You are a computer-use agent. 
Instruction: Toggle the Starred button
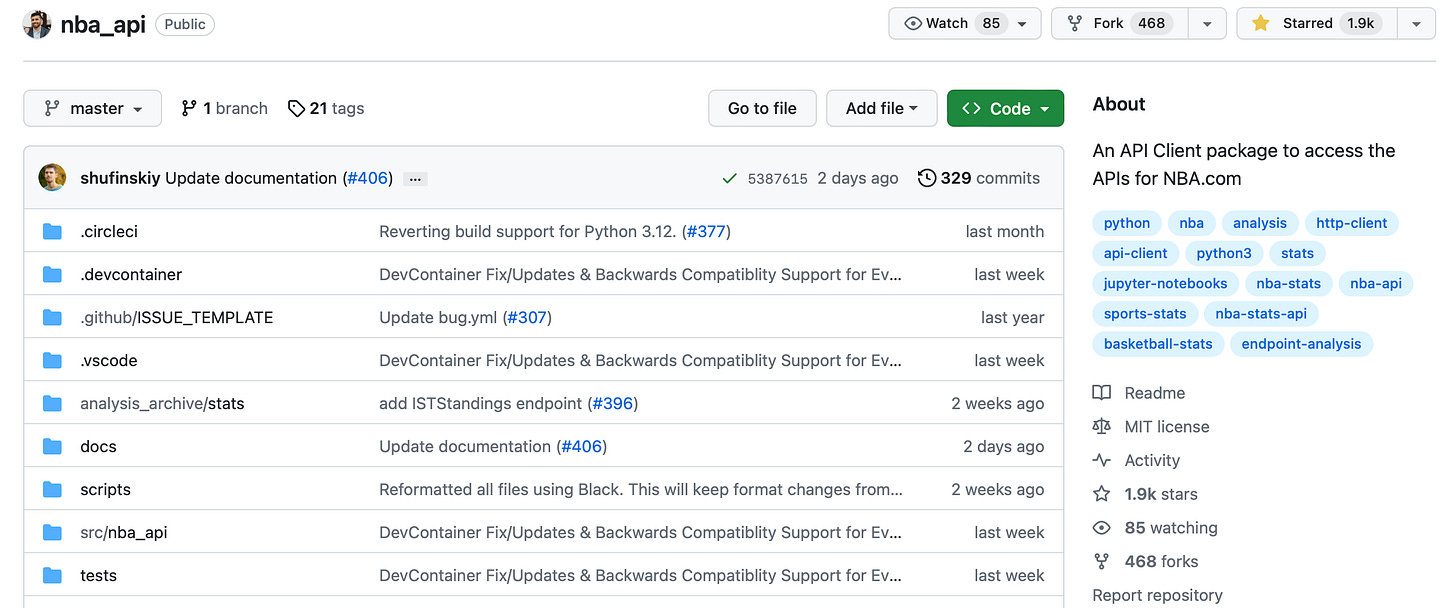(1317, 23)
